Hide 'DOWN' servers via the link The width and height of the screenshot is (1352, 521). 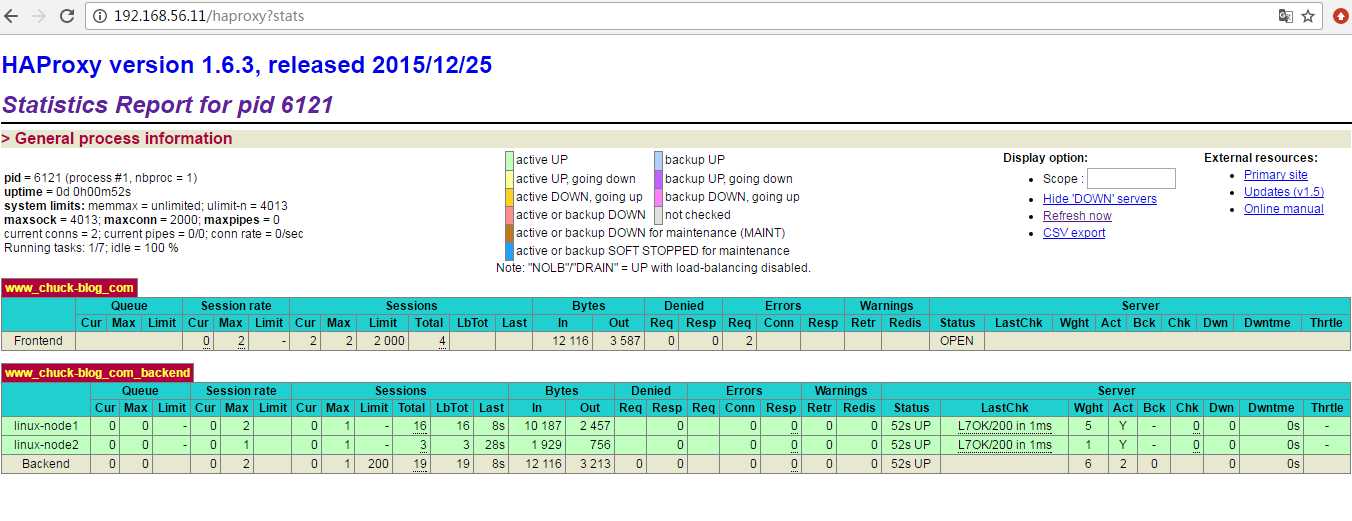click(1100, 199)
